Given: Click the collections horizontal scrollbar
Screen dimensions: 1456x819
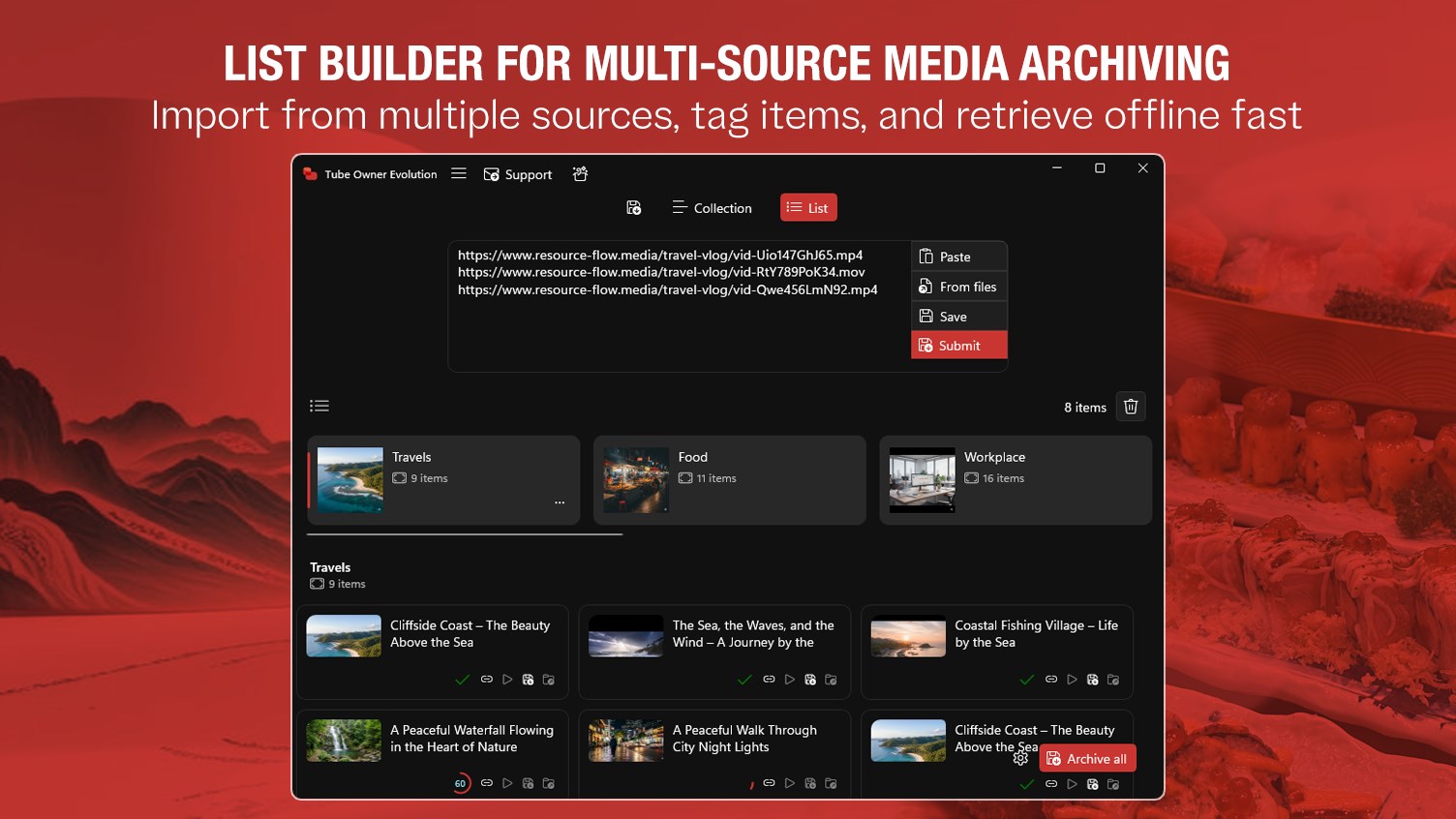Looking at the screenshot, I should coord(465,533).
